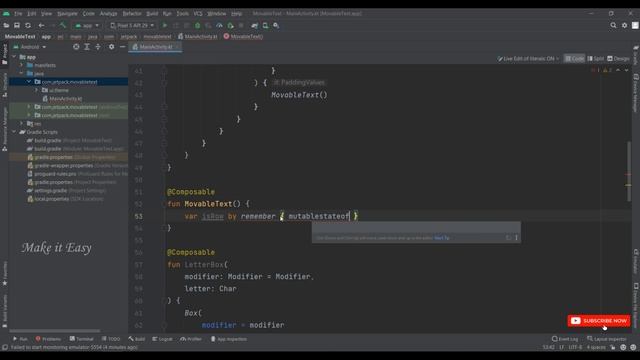Image resolution: width=640 pixels, height=360 pixels.
Task: Open the Project tool window side tab
Action: 4,54
